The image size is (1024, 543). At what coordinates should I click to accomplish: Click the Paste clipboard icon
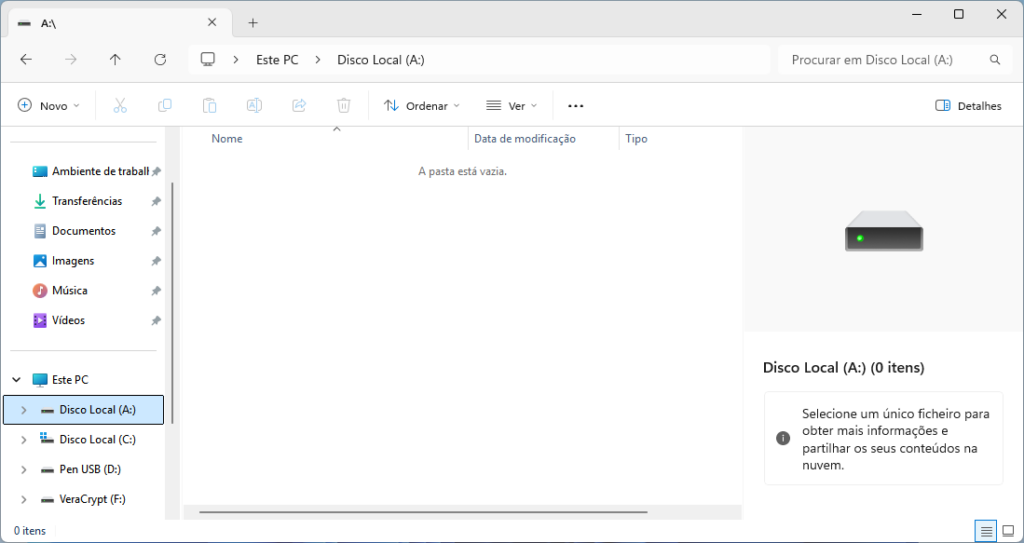(x=209, y=105)
